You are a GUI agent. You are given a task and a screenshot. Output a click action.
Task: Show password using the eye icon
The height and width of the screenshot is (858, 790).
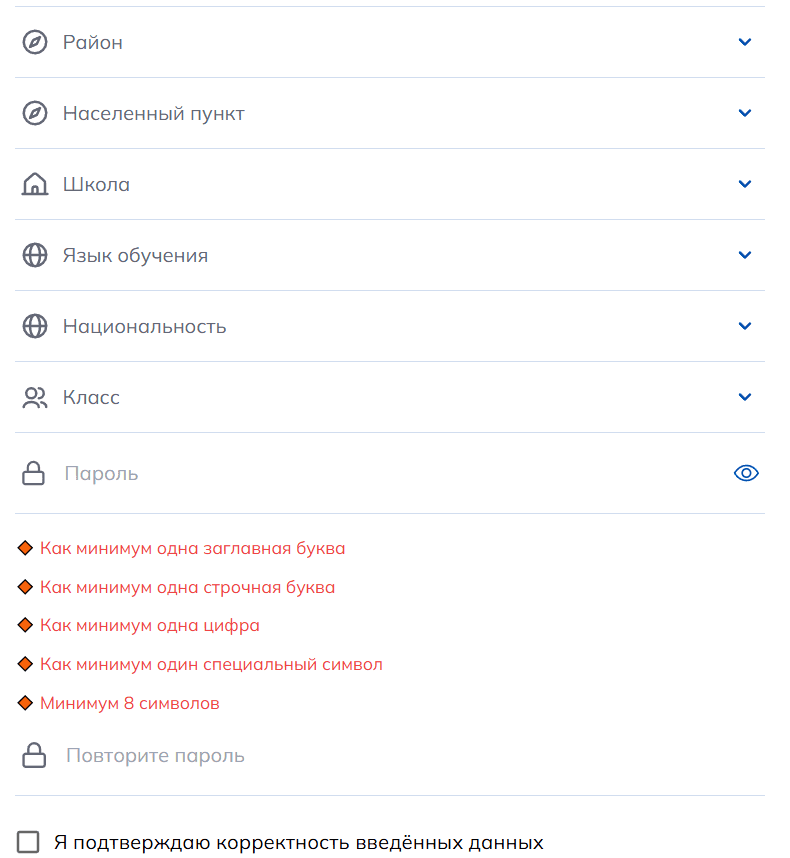[746, 473]
